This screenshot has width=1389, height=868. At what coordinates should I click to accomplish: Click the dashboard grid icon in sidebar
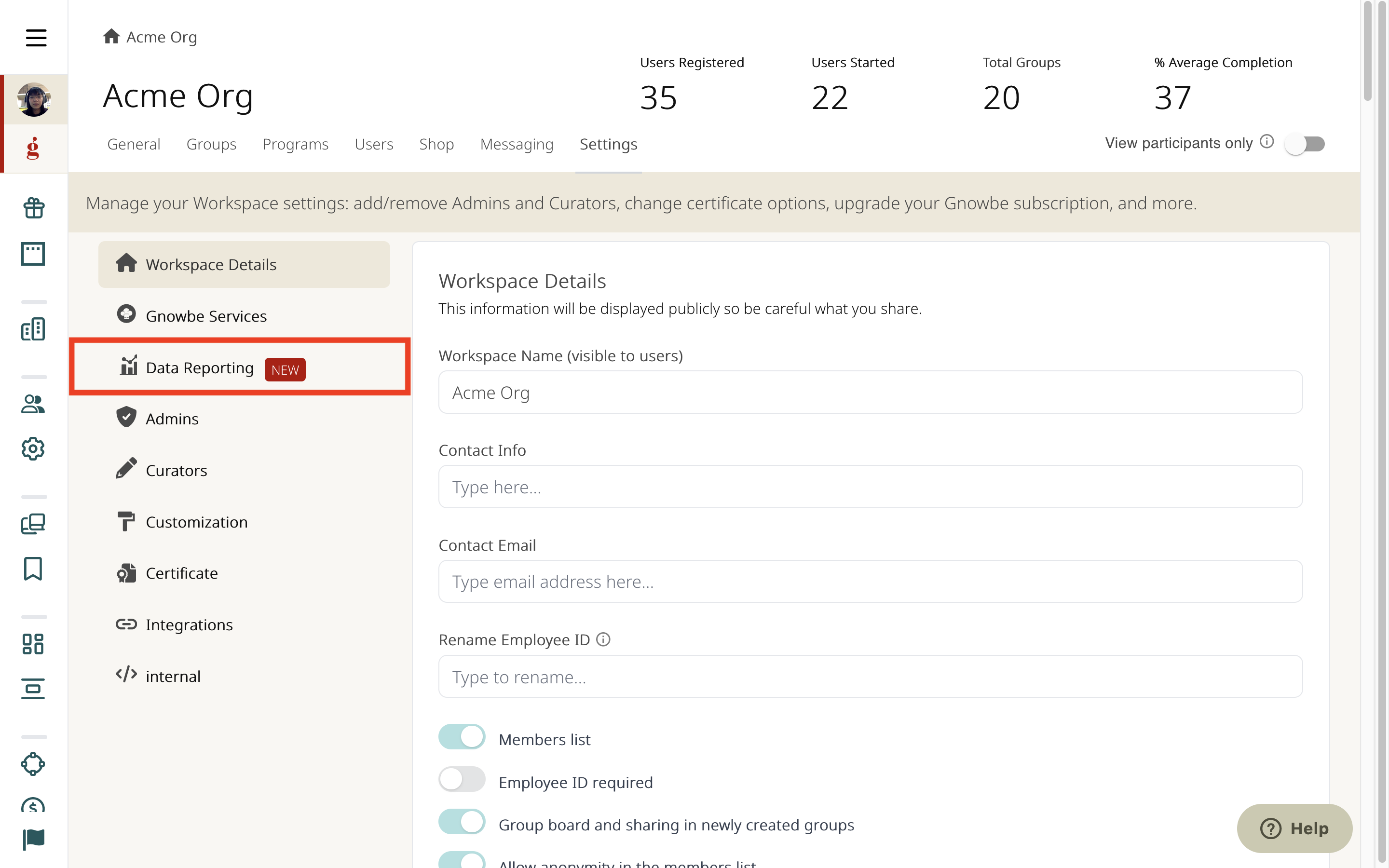(x=33, y=644)
